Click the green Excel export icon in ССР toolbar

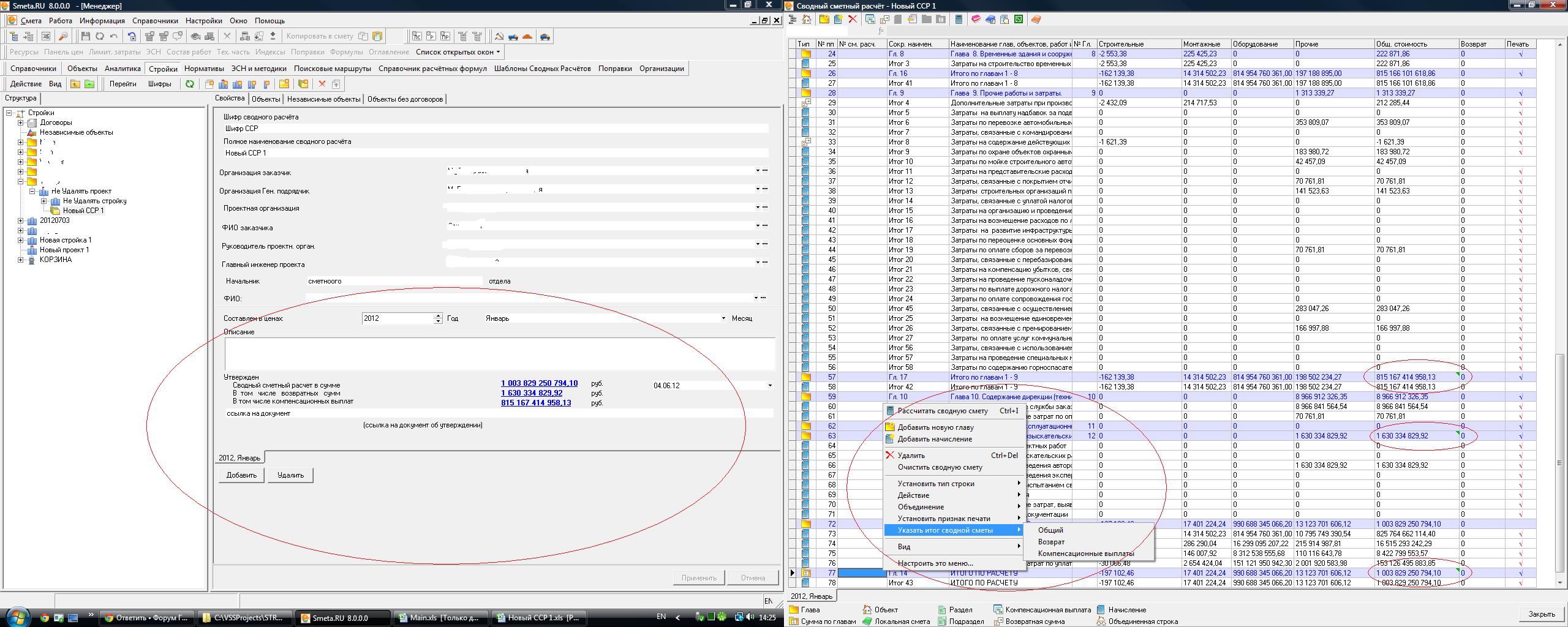click(1019, 20)
